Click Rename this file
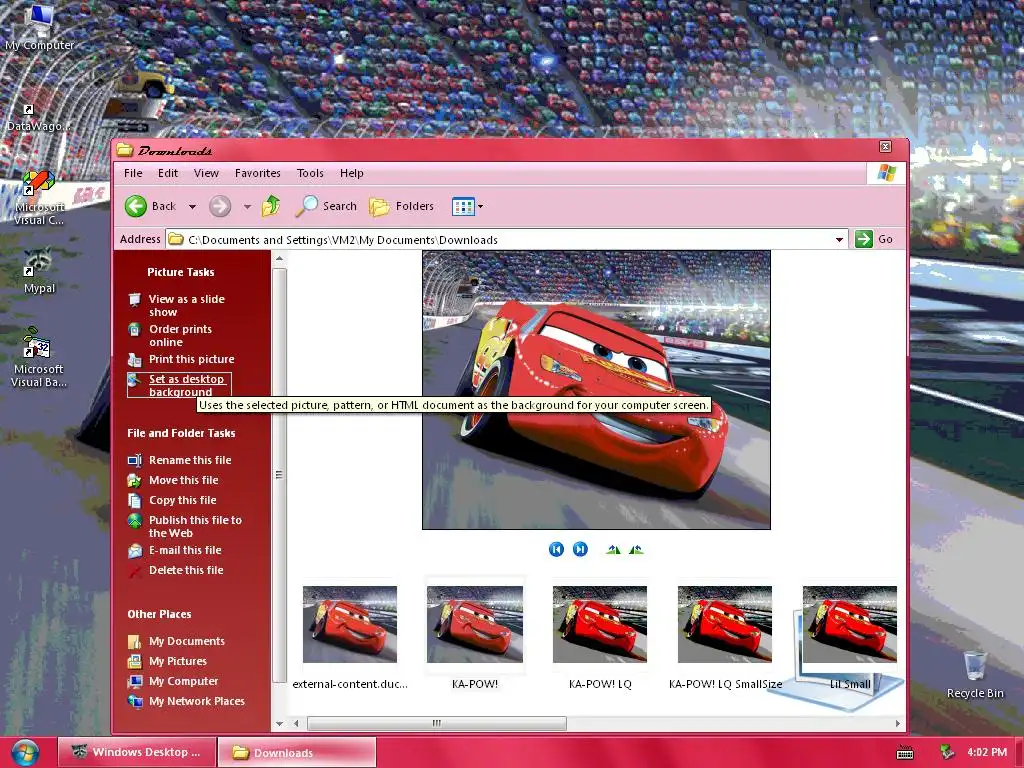This screenshot has width=1024, height=768. [190, 460]
